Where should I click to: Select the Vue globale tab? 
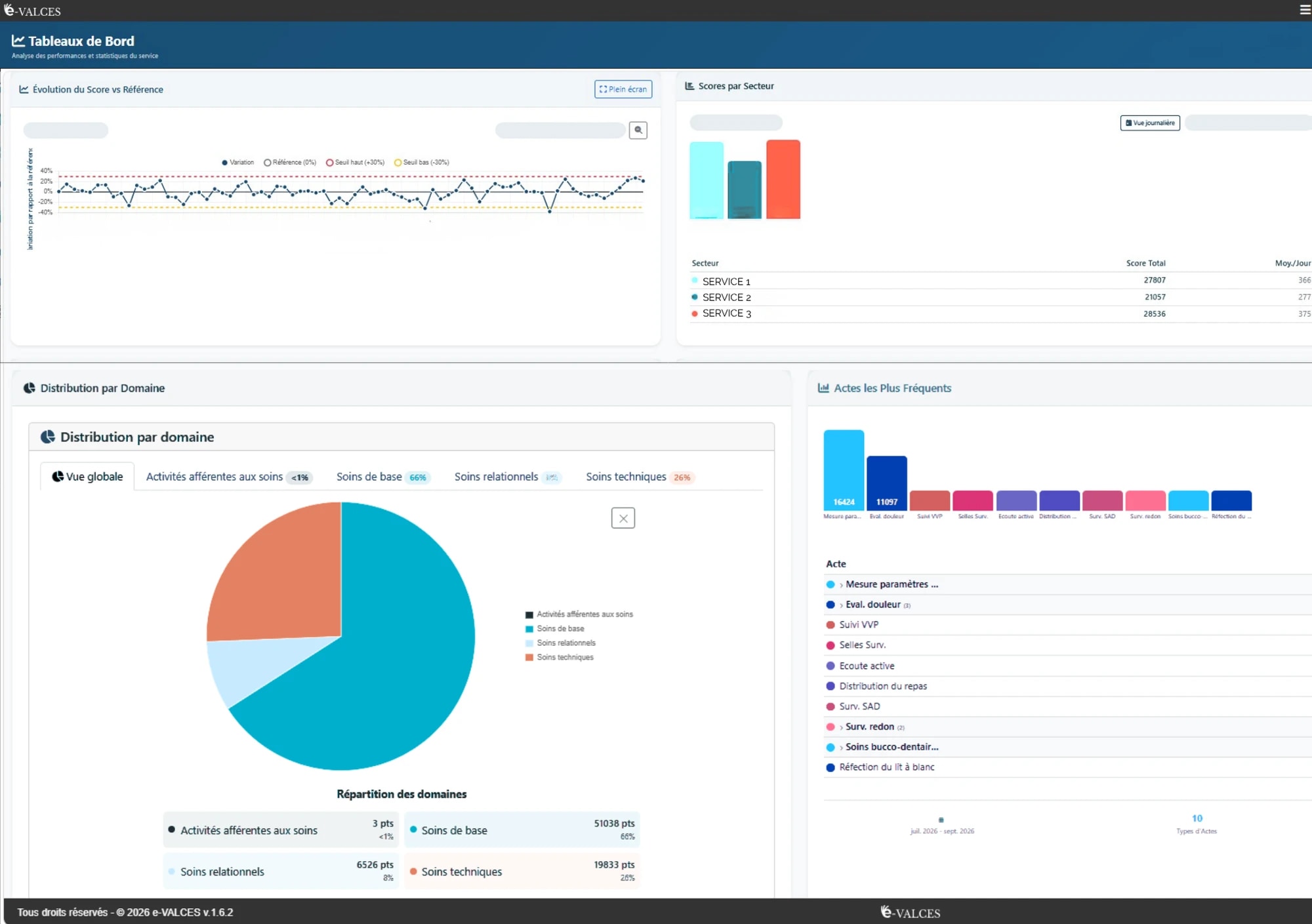click(87, 477)
